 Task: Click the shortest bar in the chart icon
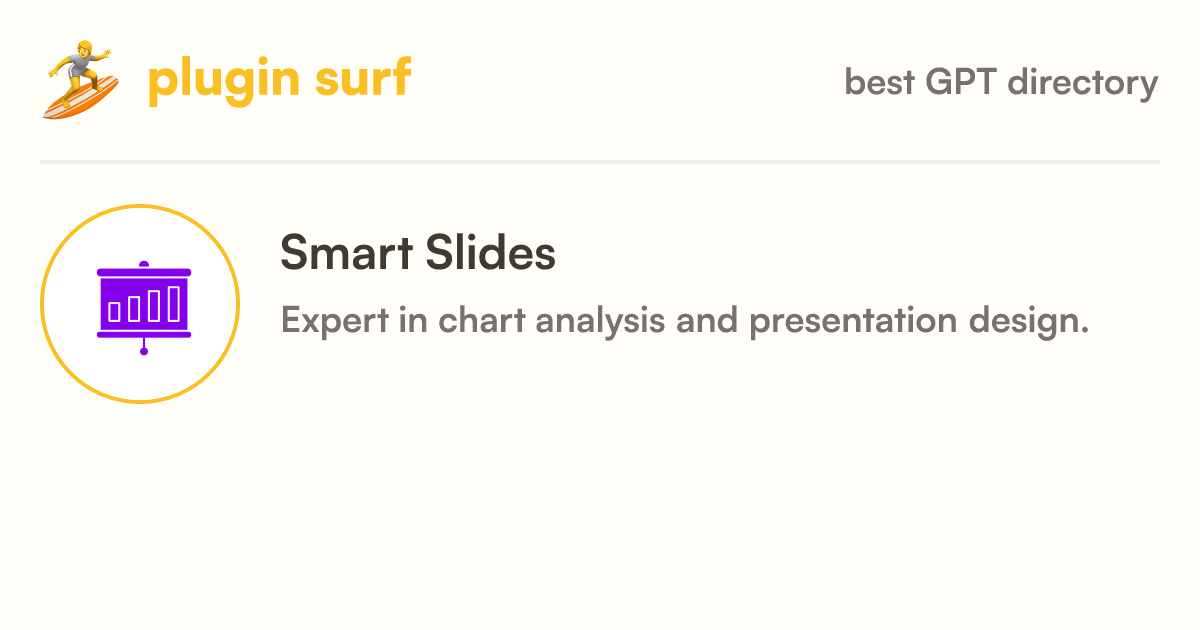point(114,311)
